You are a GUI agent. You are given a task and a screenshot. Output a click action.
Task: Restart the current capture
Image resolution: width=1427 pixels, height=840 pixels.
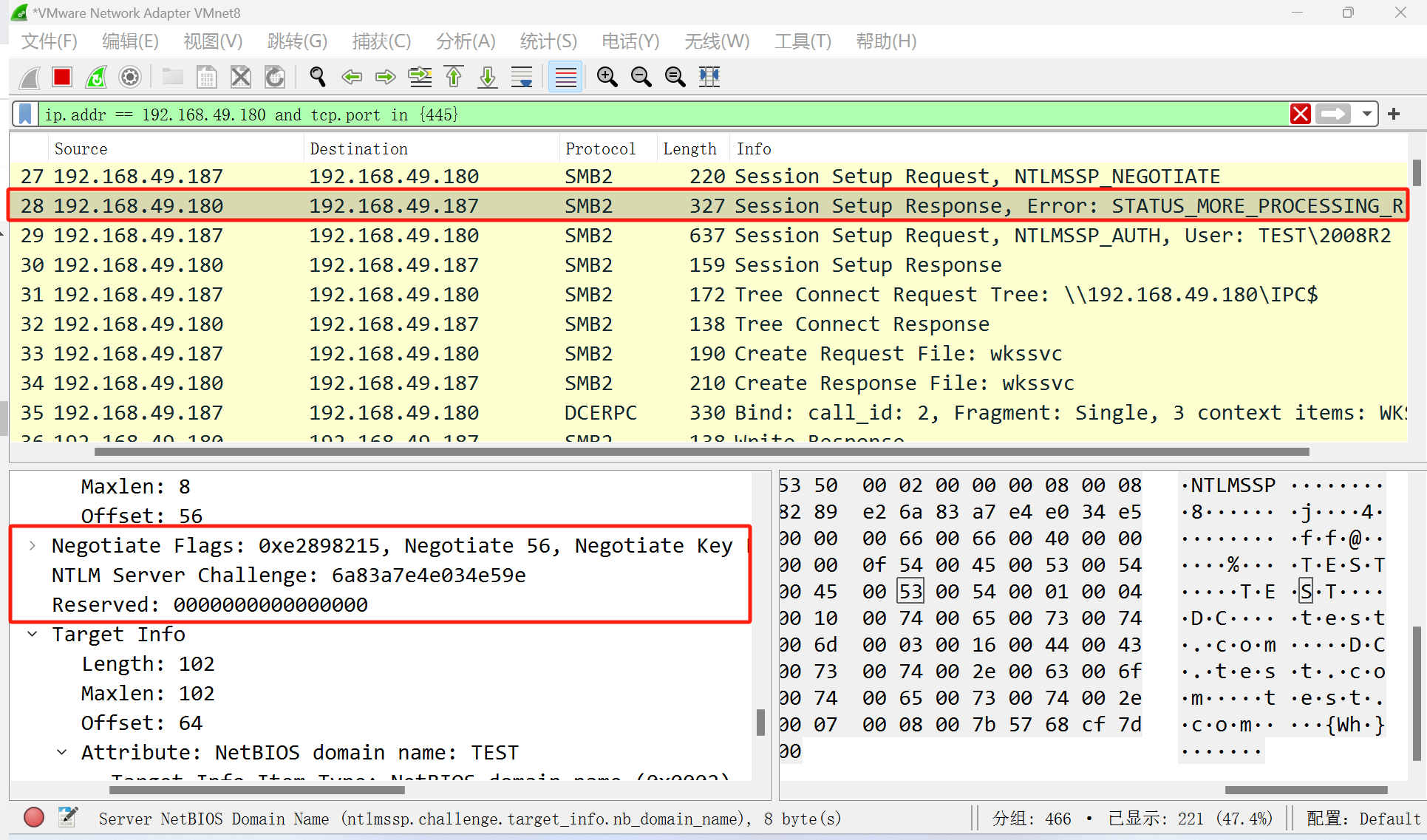(x=96, y=77)
